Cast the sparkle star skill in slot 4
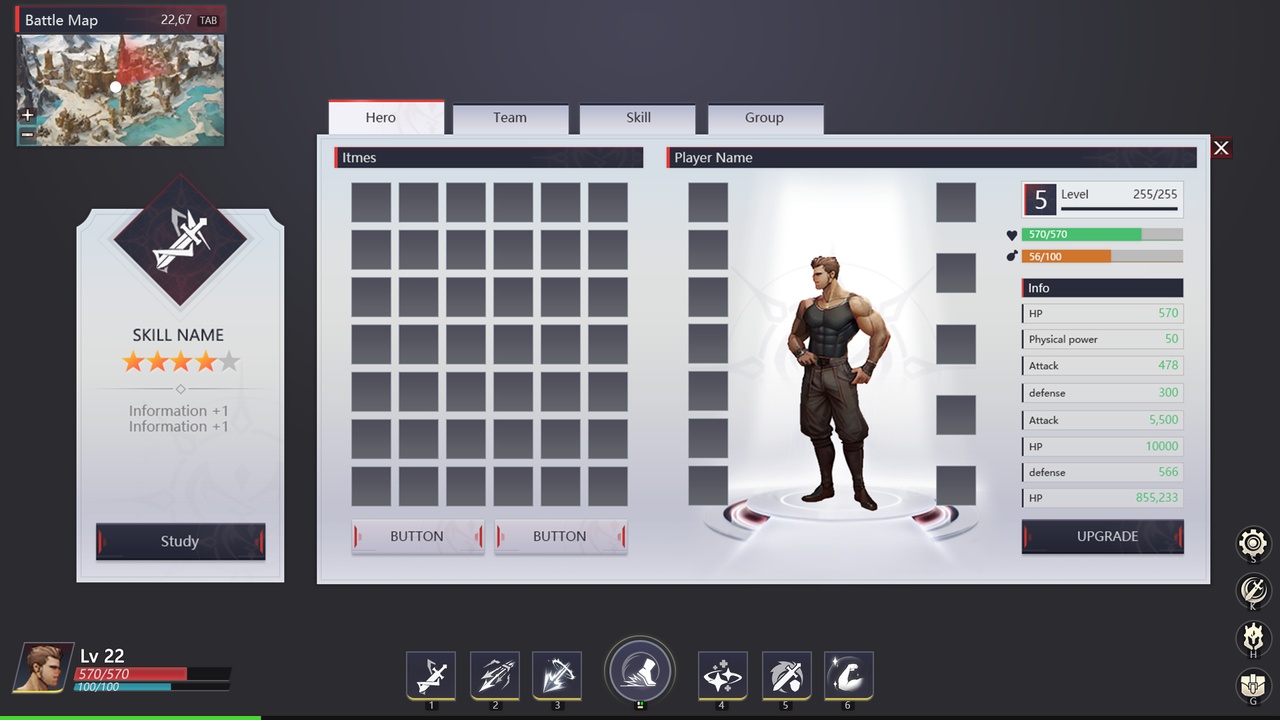 coord(722,675)
